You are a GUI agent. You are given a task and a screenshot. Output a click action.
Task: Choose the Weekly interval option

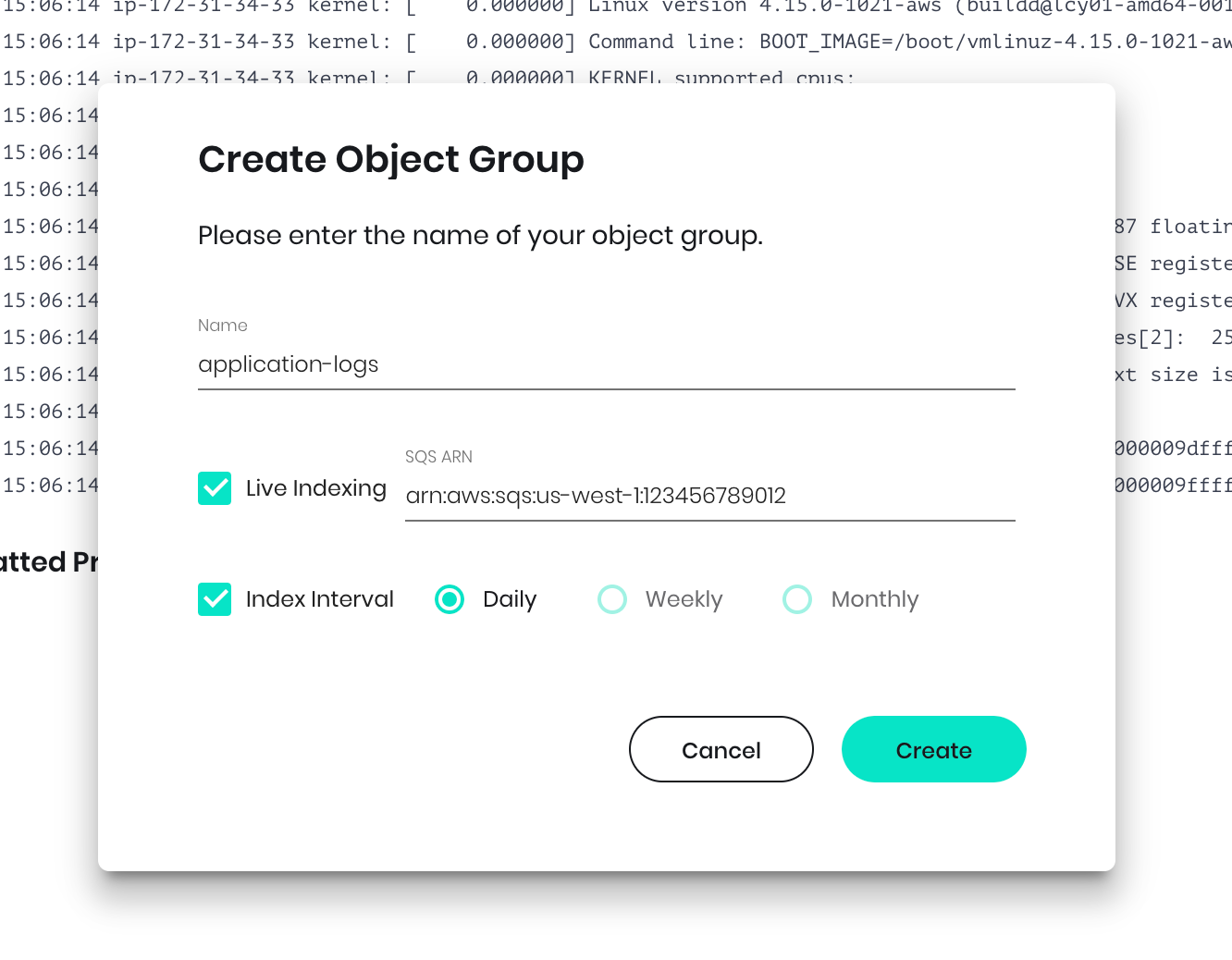click(612, 599)
